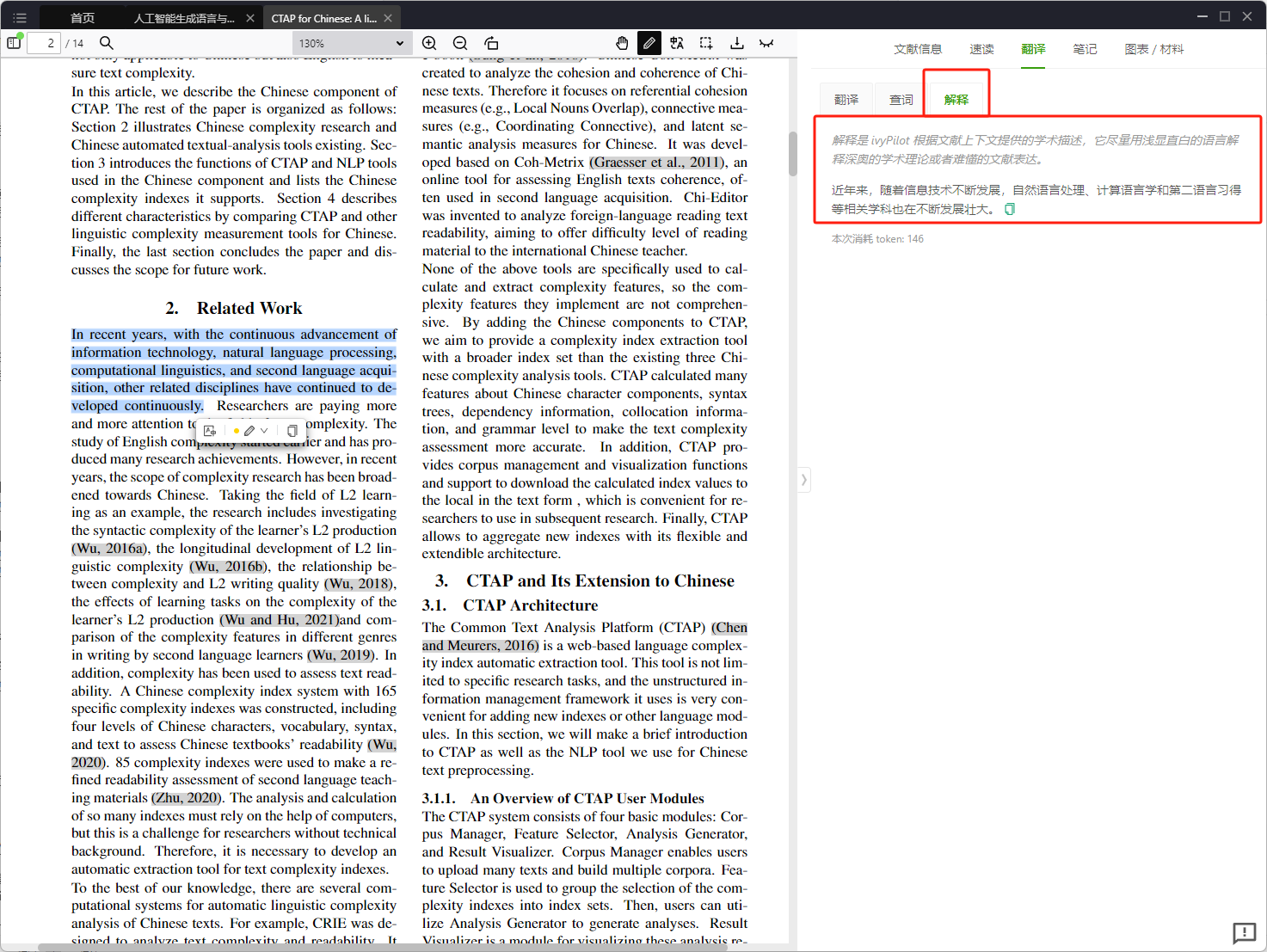Open the 笔记 panel tab

[x=1085, y=49]
